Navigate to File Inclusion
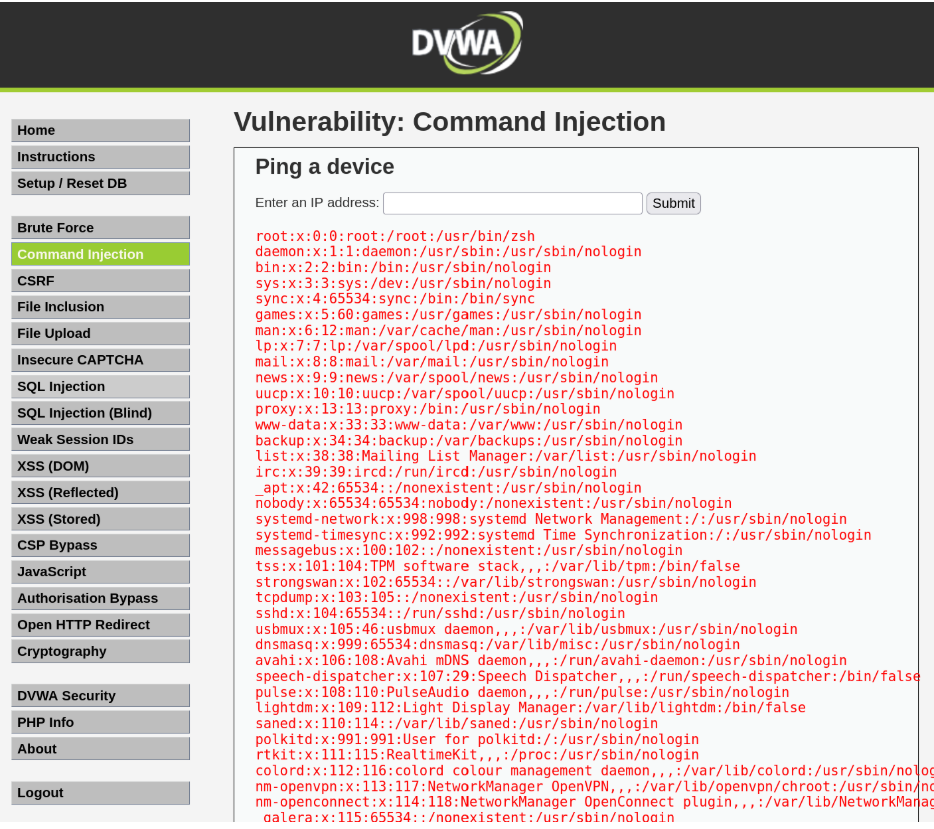 click(x=100, y=307)
